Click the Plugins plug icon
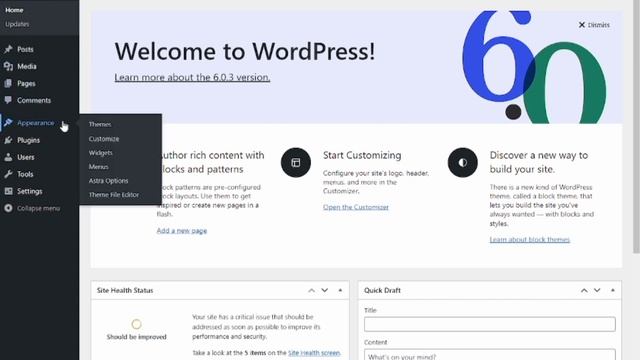640x360 pixels. [8, 140]
